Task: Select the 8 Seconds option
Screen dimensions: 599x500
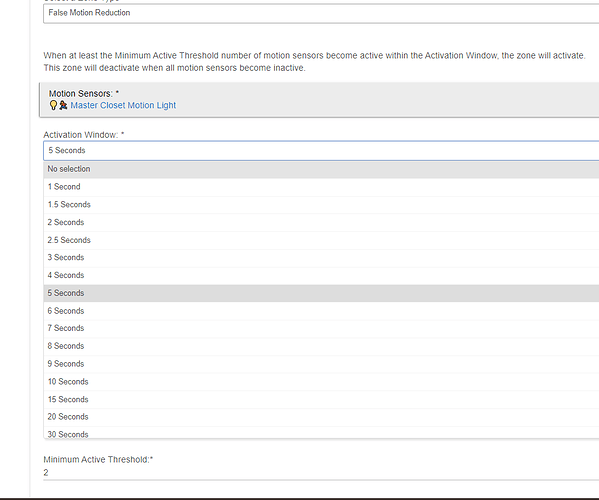Action: point(321,346)
